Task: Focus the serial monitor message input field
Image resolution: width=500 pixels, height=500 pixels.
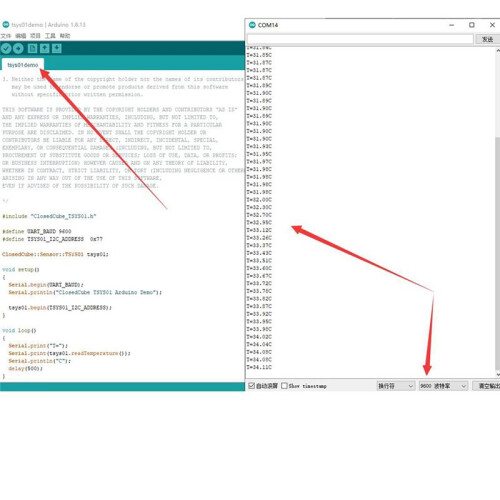Action: tap(360, 39)
